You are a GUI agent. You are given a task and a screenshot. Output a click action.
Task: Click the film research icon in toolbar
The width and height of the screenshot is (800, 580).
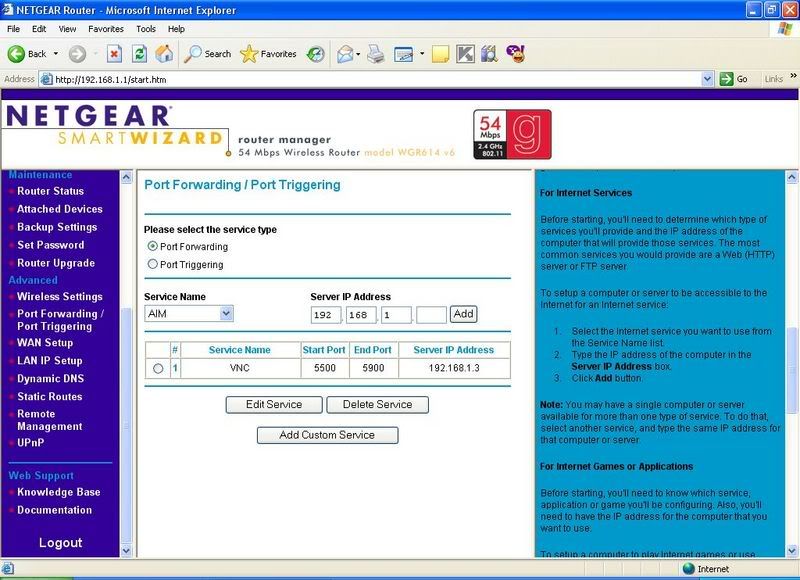[489, 54]
